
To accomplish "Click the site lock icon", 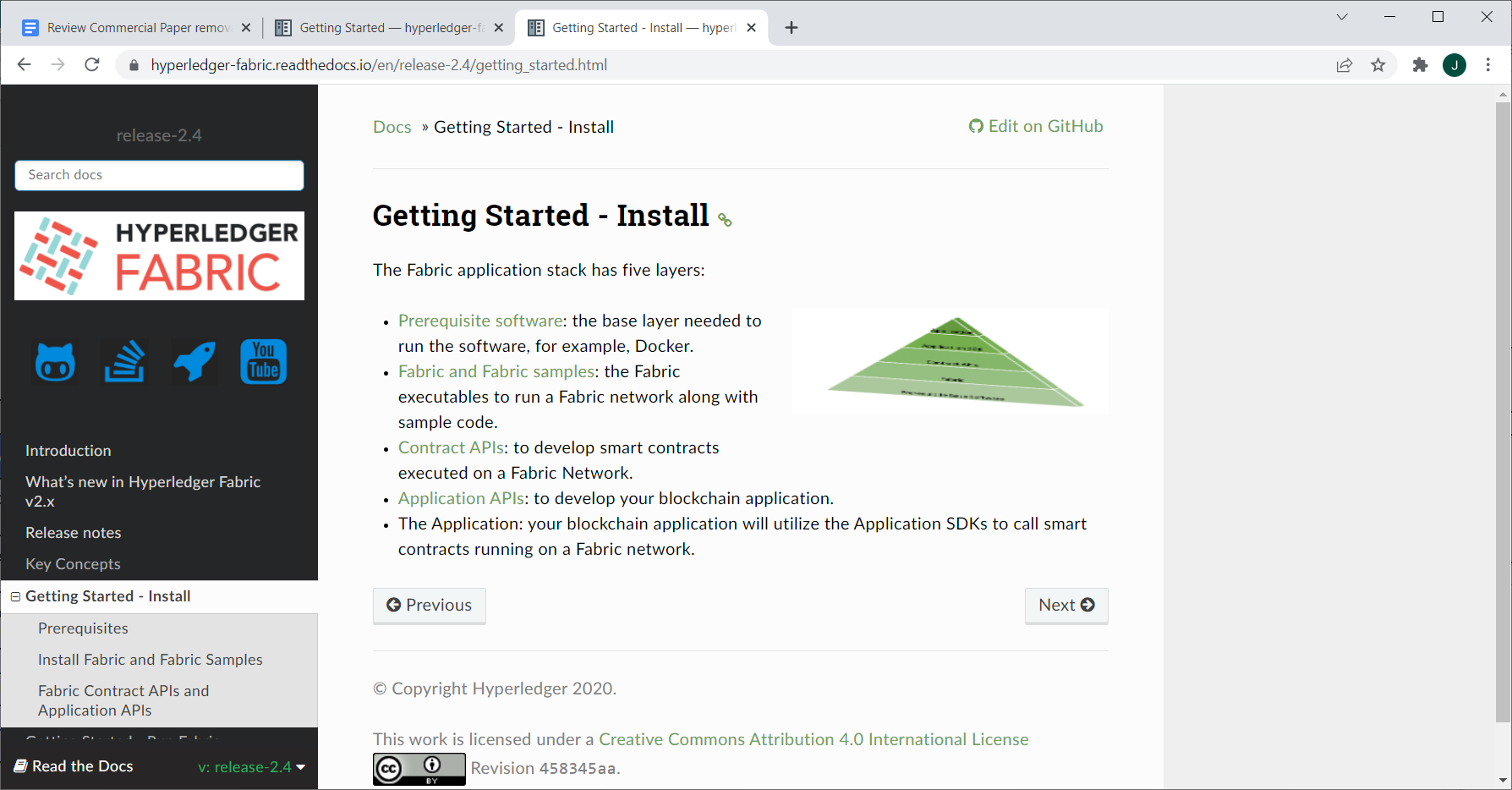I will click(134, 65).
